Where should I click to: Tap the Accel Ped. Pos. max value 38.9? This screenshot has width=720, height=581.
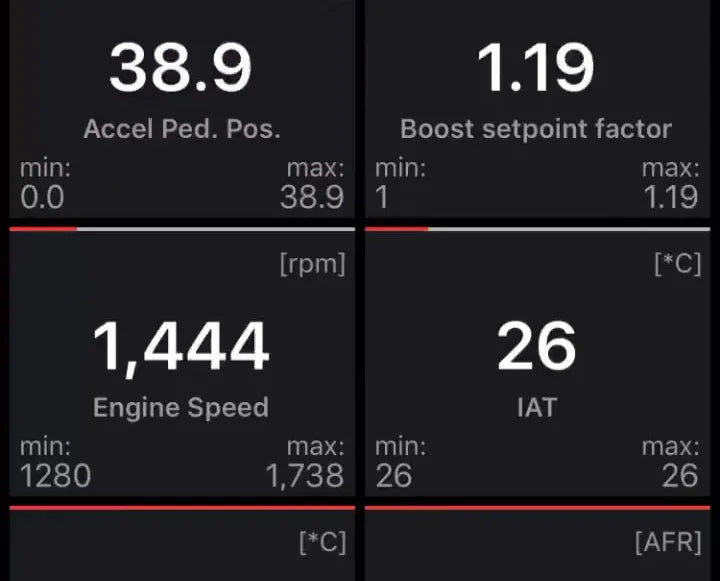(312, 197)
